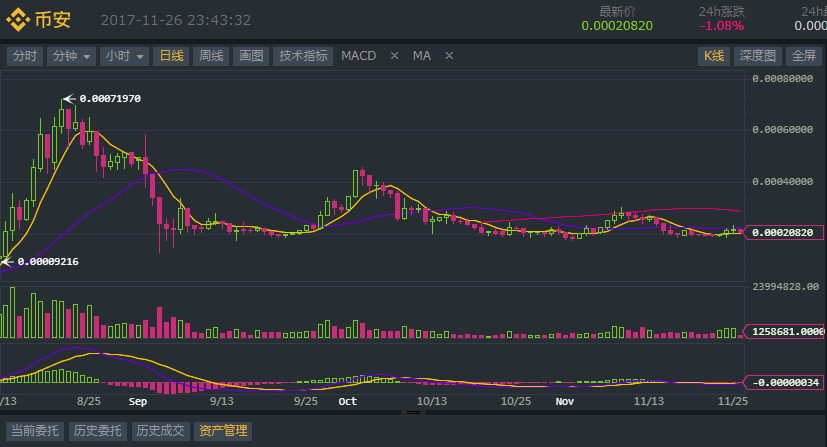Switch to 日线 daily candles
Image resolution: width=827 pixels, height=447 pixels.
173,56
